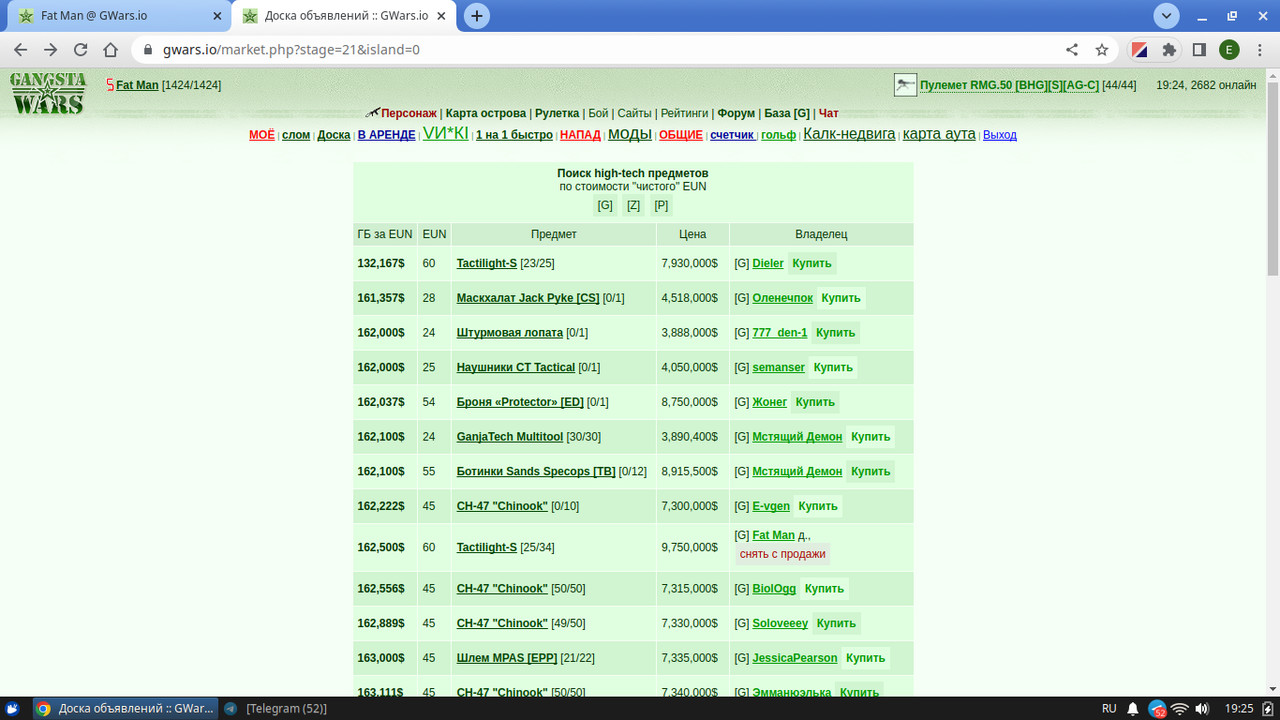Screen dimensions: 1280x720
Task: Buy the Tactilight-S from Dieler
Action: tap(811, 263)
